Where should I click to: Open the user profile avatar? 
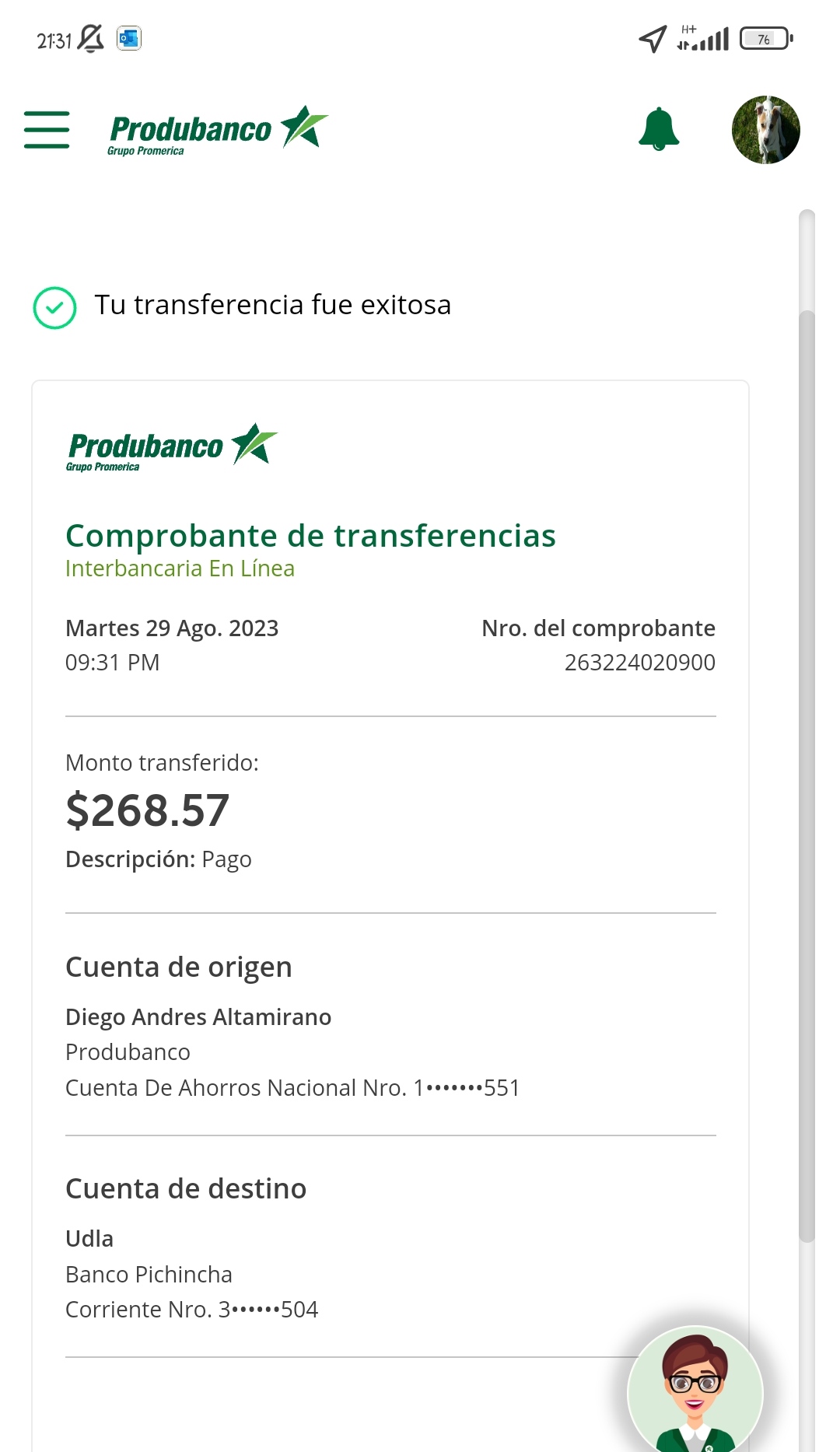coord(765,130)
